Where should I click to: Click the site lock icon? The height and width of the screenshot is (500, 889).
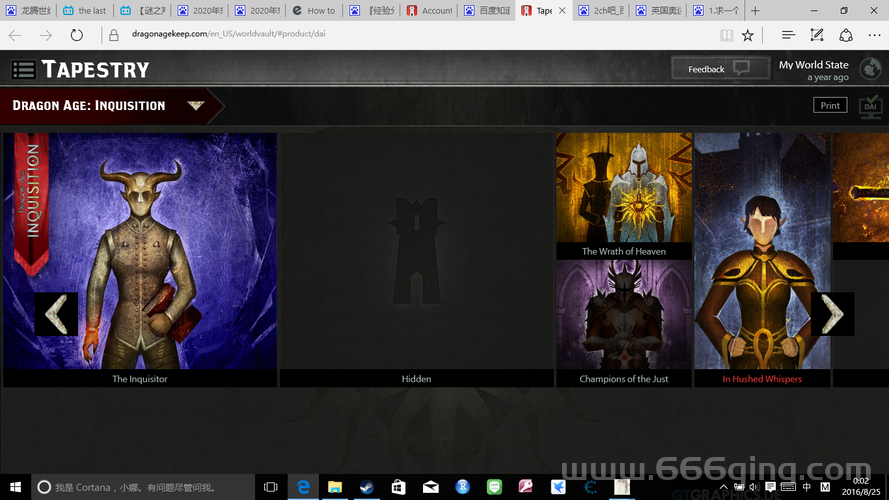pos(113,35)
